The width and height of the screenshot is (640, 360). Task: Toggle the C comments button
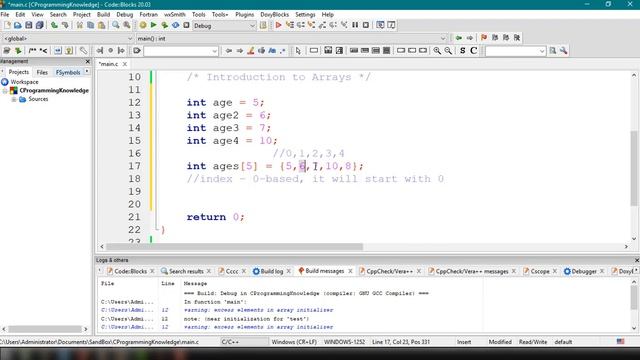[473, 51]
